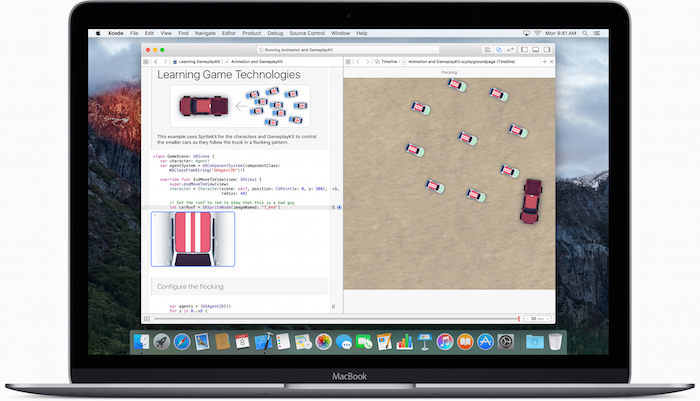Viewport: 700px width, 401px height.
Task: Open Contacts from the Dock
Action: 222,343
